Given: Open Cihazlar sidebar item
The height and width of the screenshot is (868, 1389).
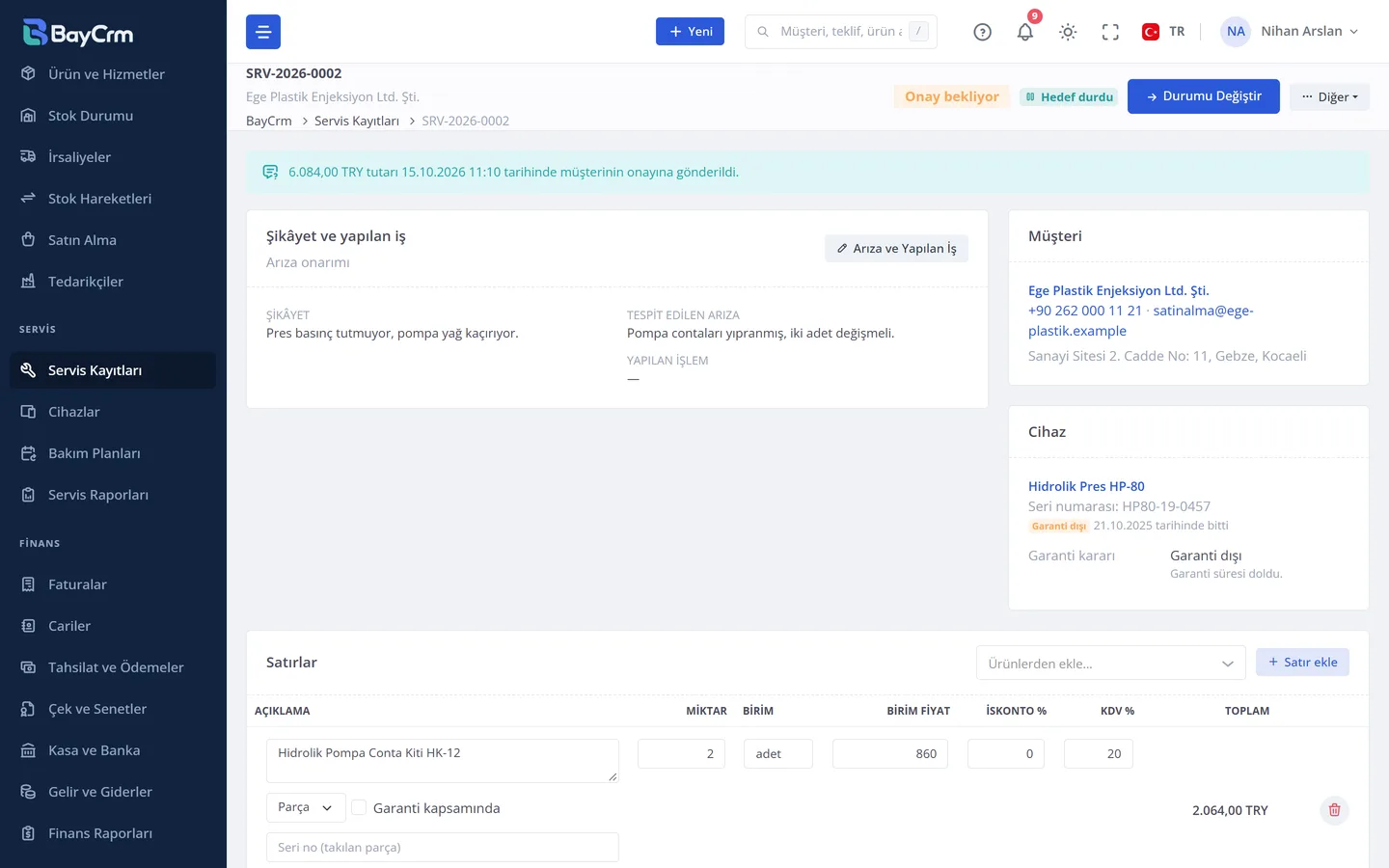Looking at the screenshot, I should click(x=113, y=412).
